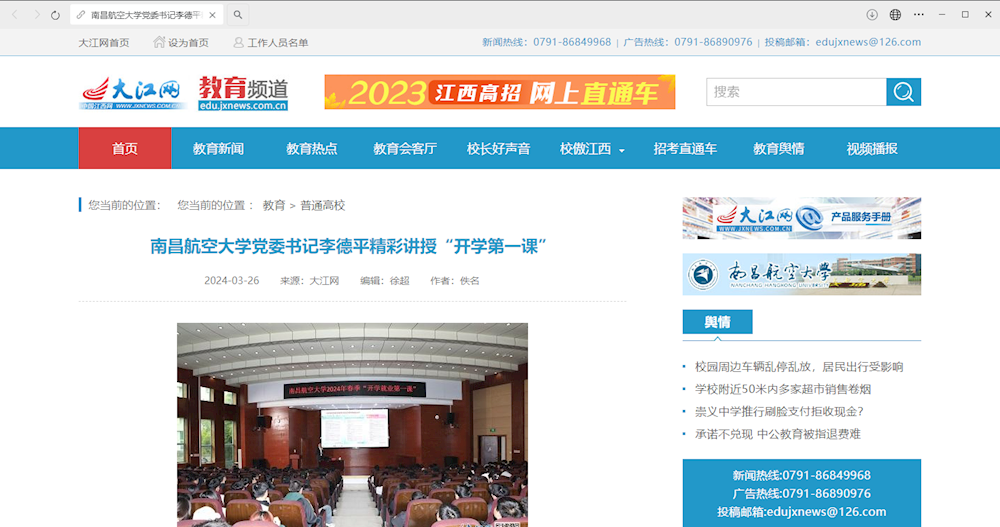The image size is (1000, 527).
Task: Open the browser downloads icon
Action: pos(872,15)
